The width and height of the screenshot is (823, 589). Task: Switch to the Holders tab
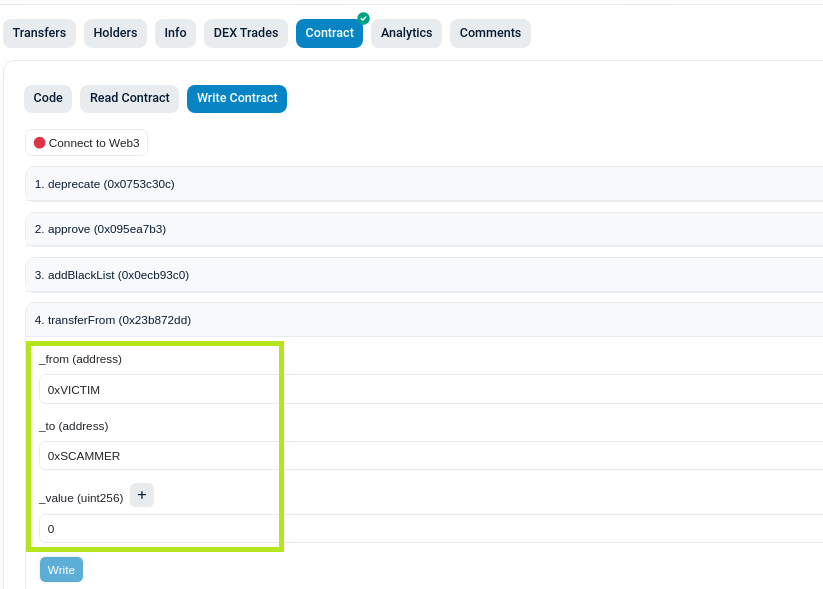[x=114, y=33]
